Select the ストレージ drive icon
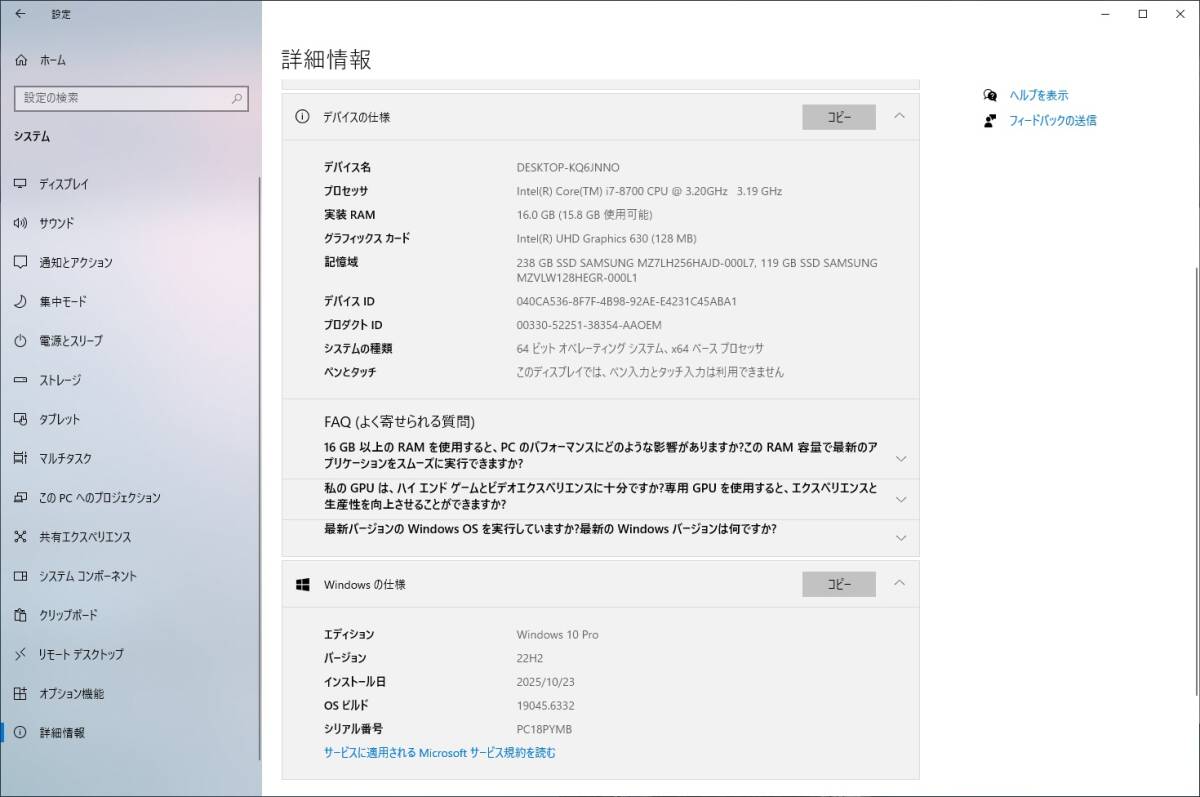The width and height of the screenshot is (1200, 797). (20, 379)
